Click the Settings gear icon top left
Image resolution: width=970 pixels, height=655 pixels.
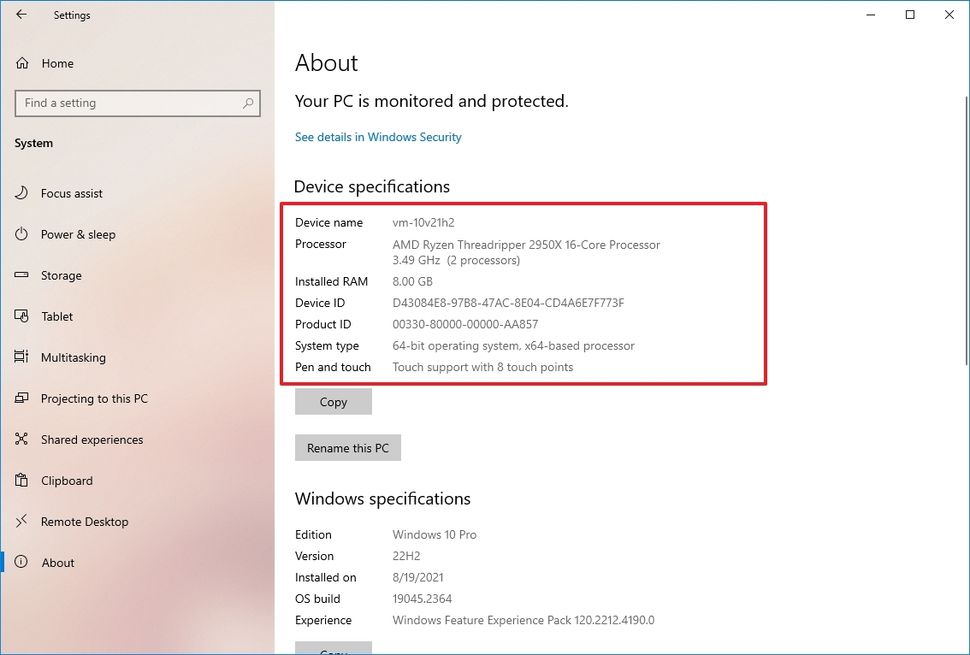coord(24,15)
